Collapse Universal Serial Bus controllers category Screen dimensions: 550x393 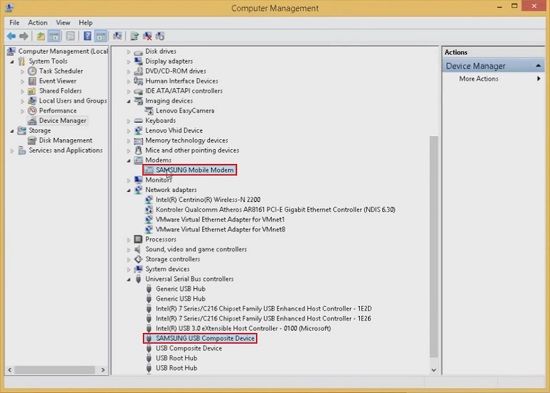click(x=129, y=280)
